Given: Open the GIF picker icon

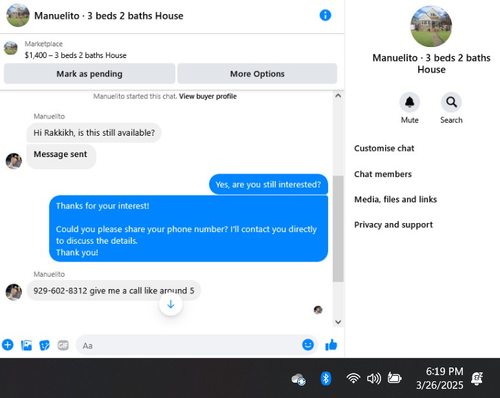Looking at the screenshot, I should point(63,345).
